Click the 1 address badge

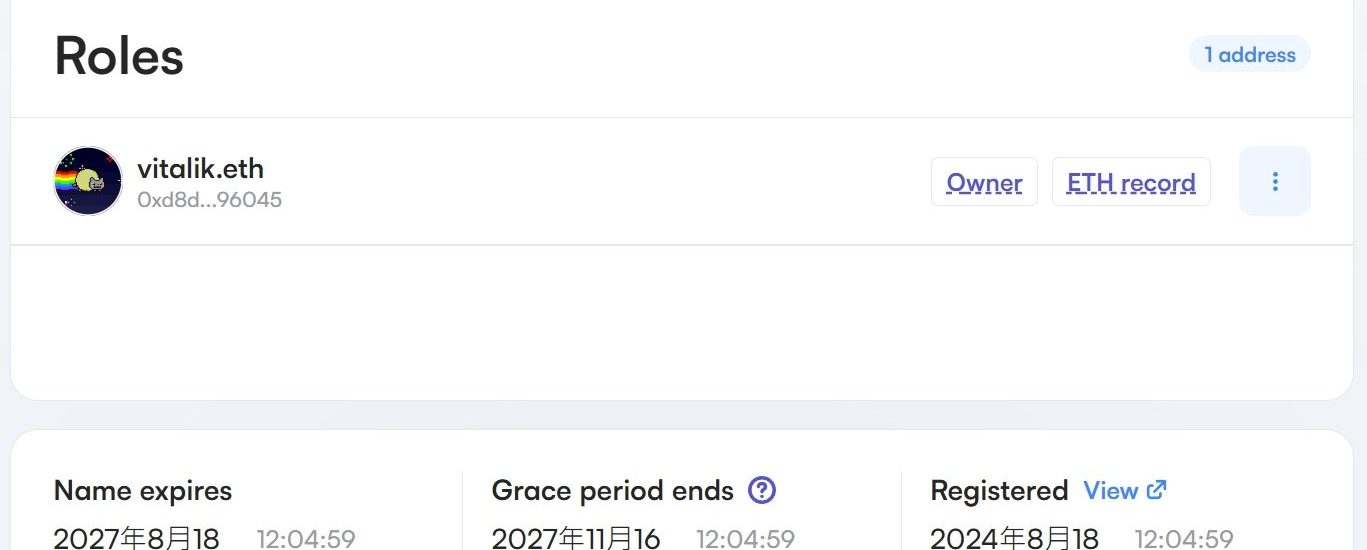coord(1250,55)
